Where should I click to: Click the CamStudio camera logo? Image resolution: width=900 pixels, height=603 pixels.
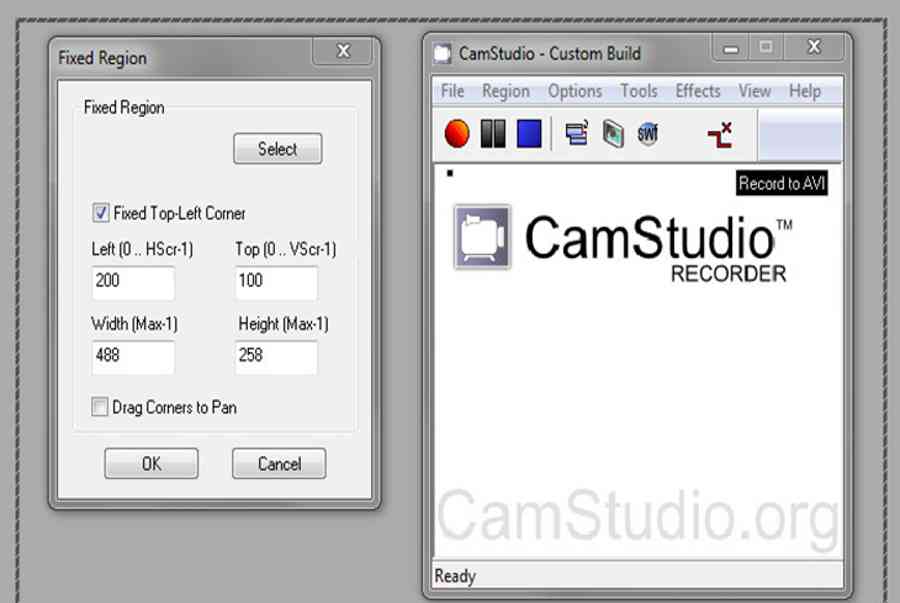click(482, 237)
